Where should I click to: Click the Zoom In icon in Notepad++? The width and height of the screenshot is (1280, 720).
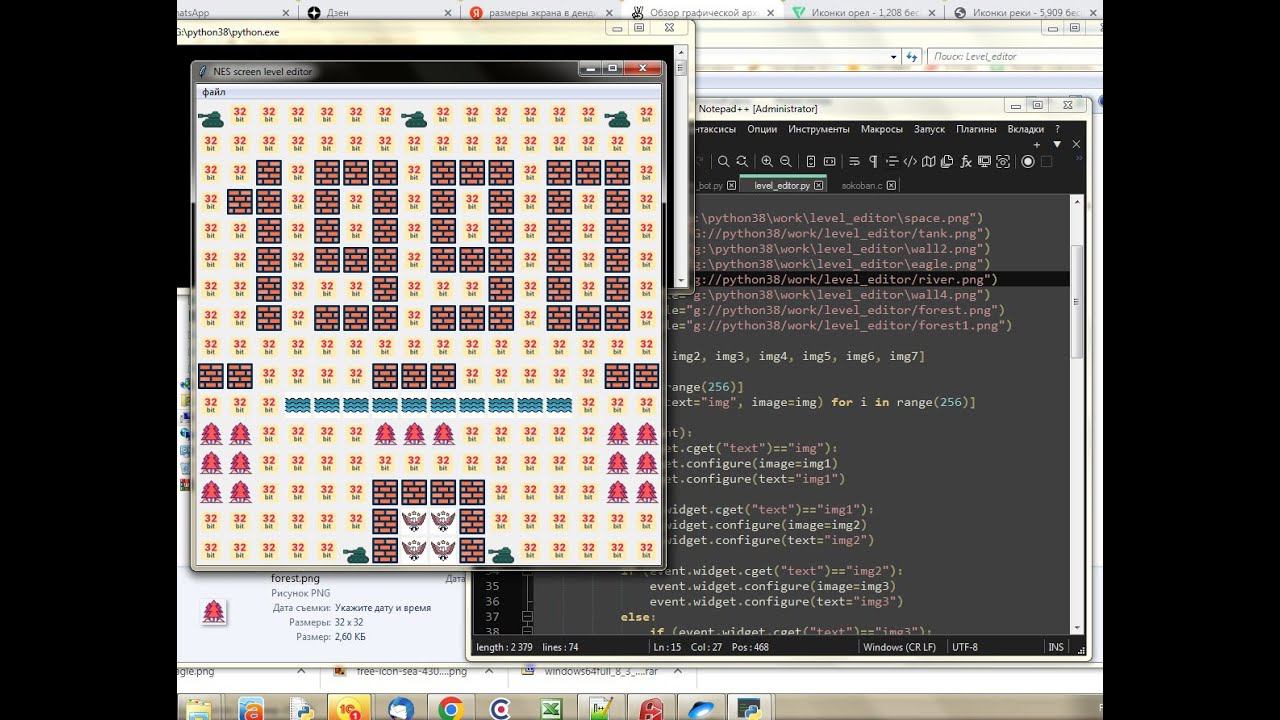pyautogui.click(x=767, y=161)
